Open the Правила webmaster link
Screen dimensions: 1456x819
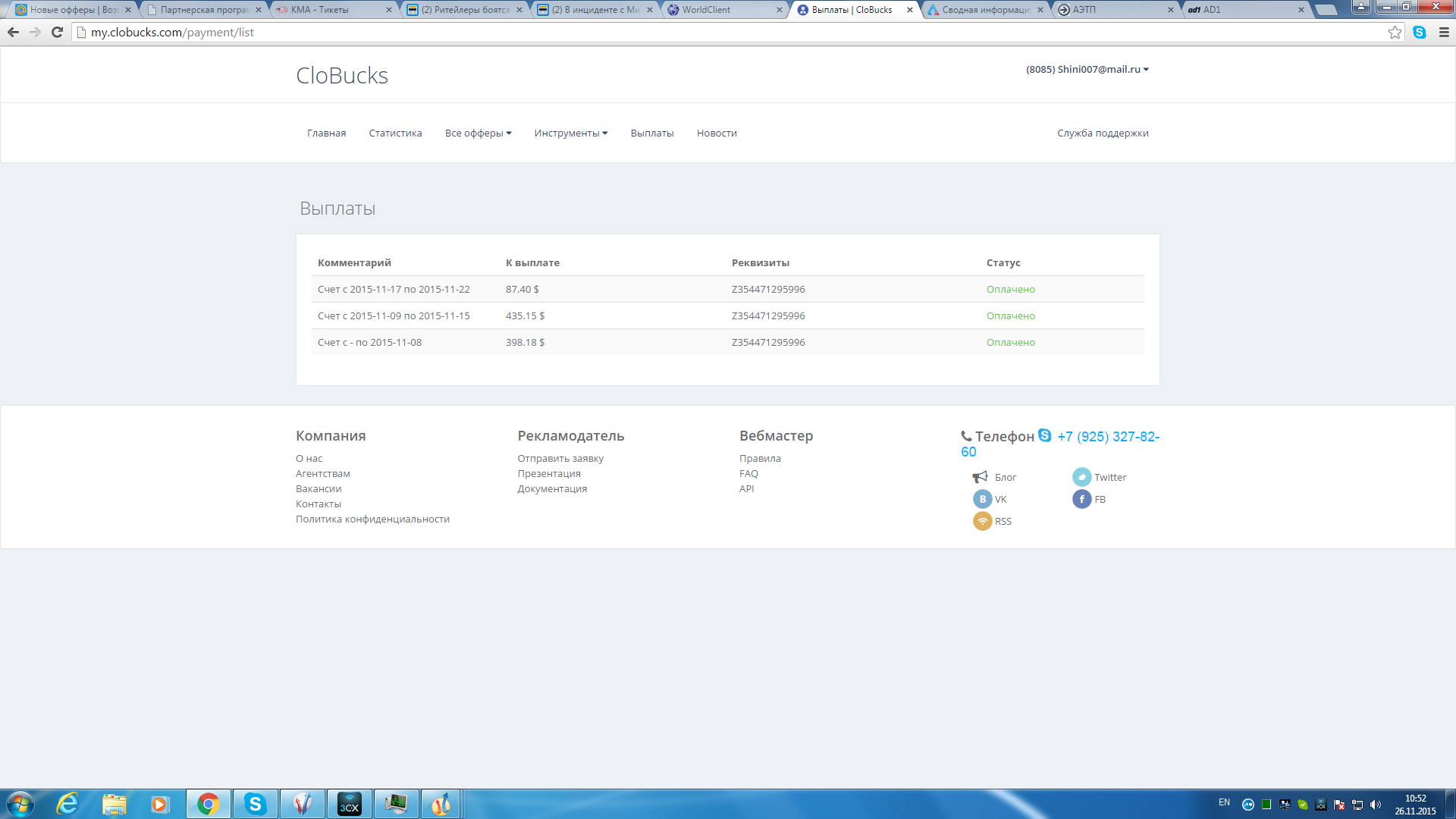[760, 459]
